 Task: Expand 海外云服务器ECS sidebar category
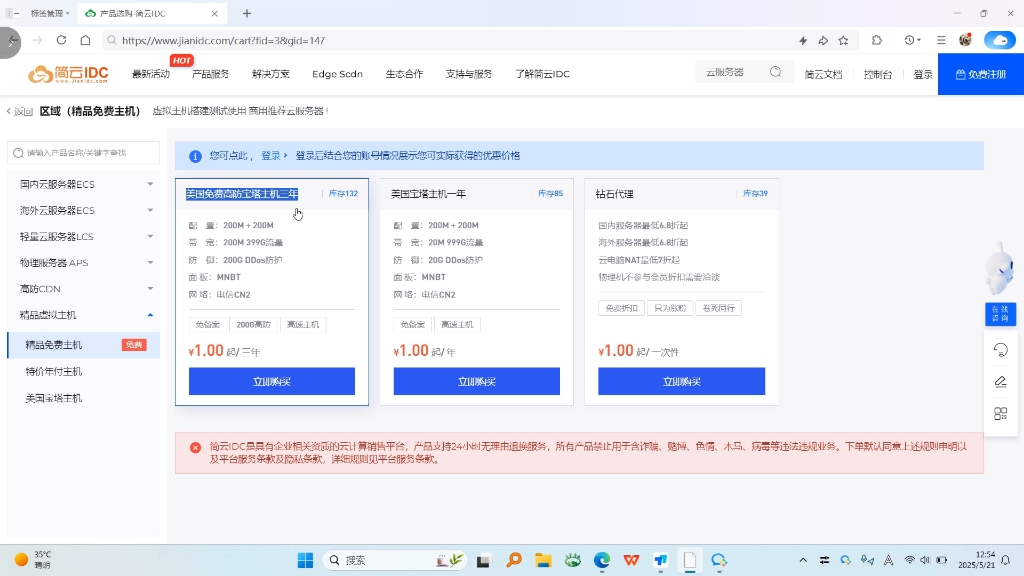pos(85,210)
